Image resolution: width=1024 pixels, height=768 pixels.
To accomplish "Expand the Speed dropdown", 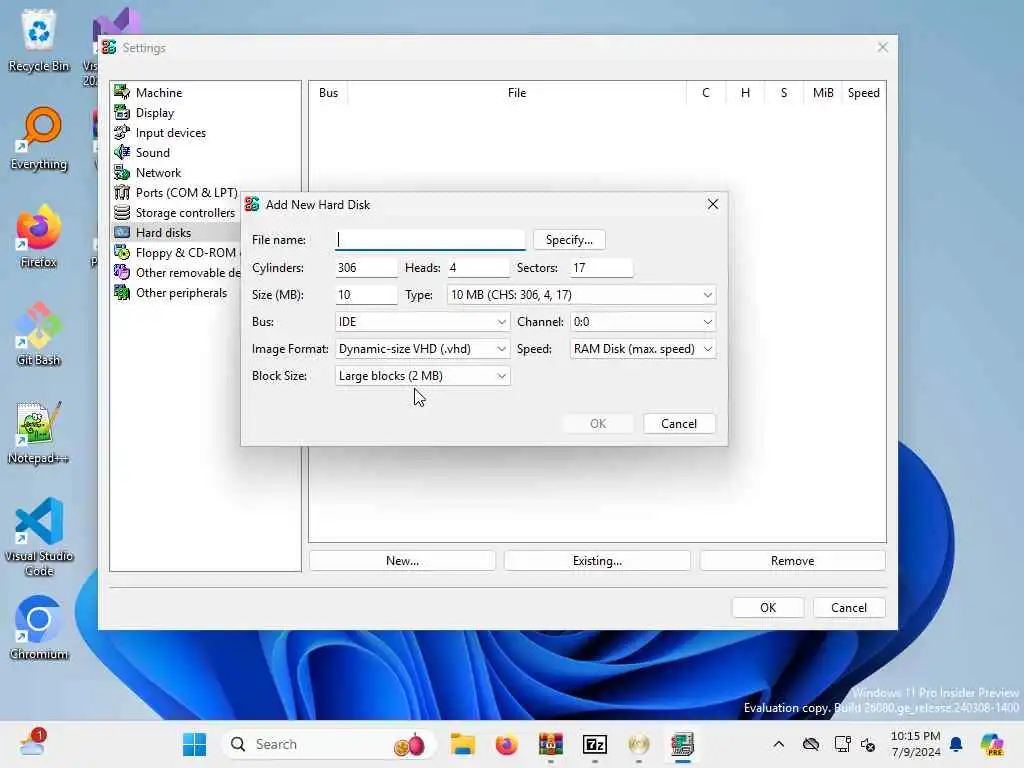I will pyautogui.click(x=643, y=349).
